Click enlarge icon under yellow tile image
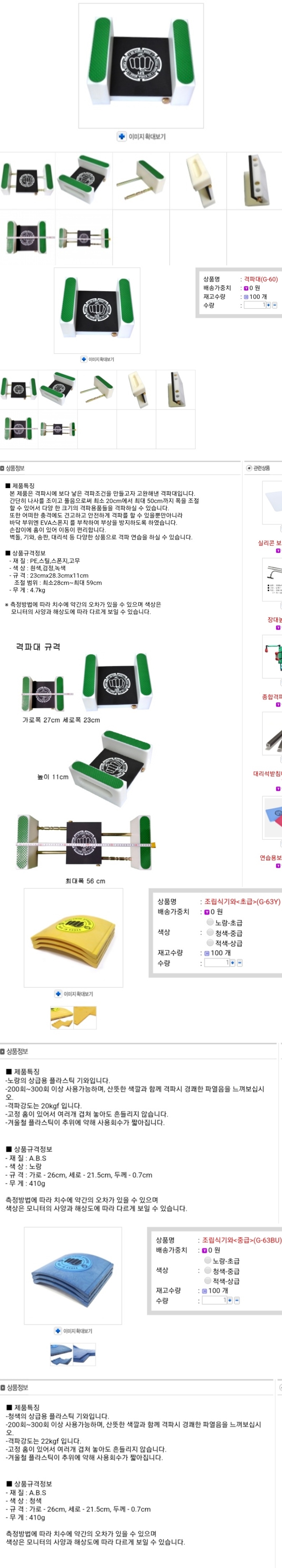 [58, 994]
